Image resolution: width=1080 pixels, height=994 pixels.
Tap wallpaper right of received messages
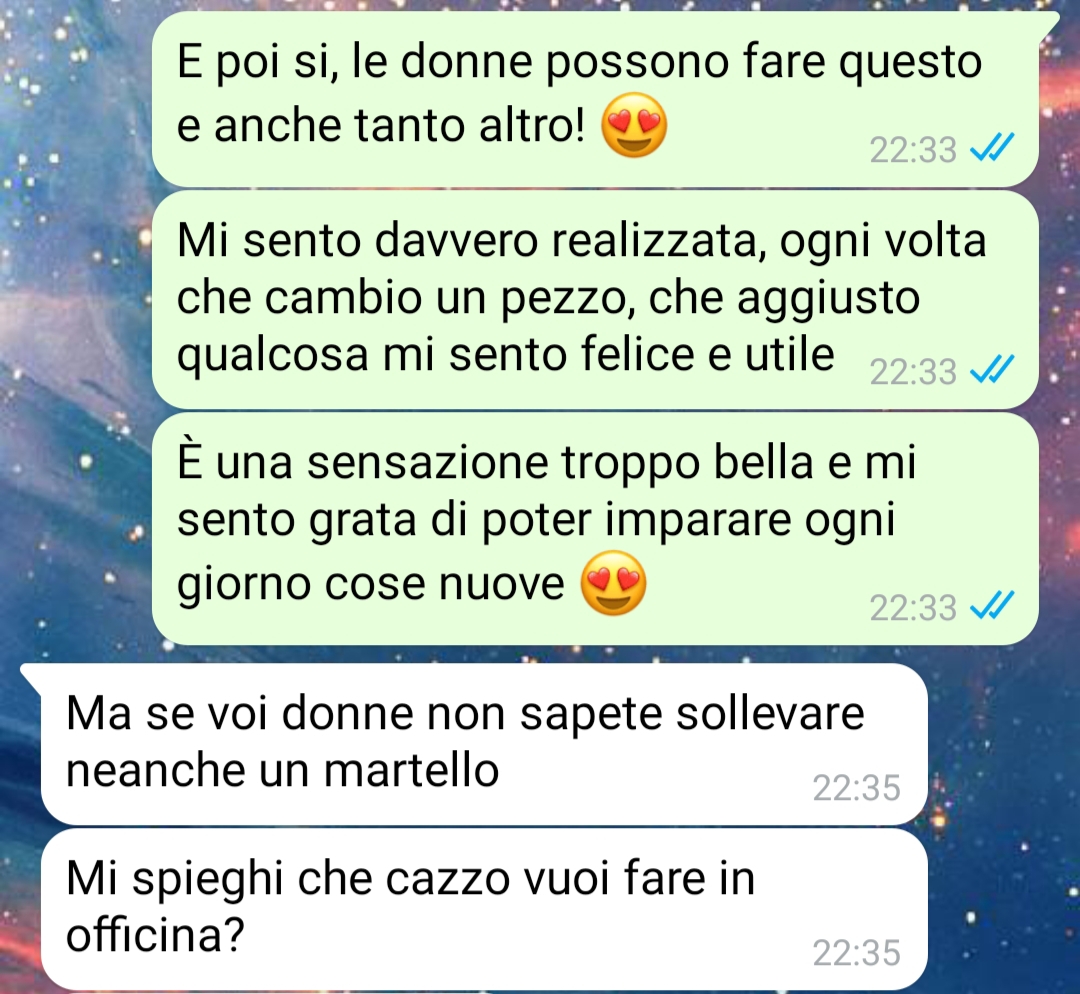(x=1004, y=827)
